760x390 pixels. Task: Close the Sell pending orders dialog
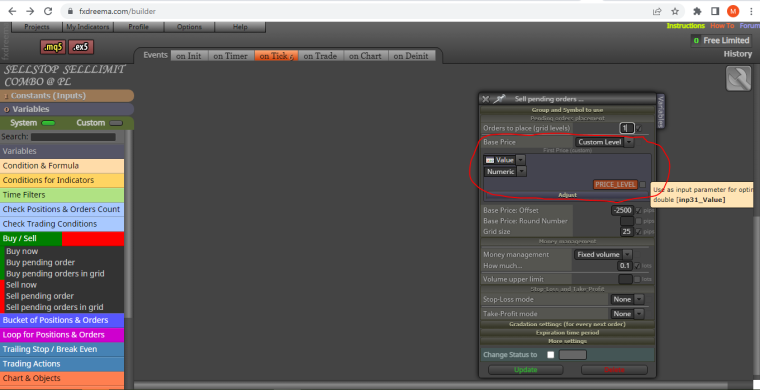tap(486, 99)
